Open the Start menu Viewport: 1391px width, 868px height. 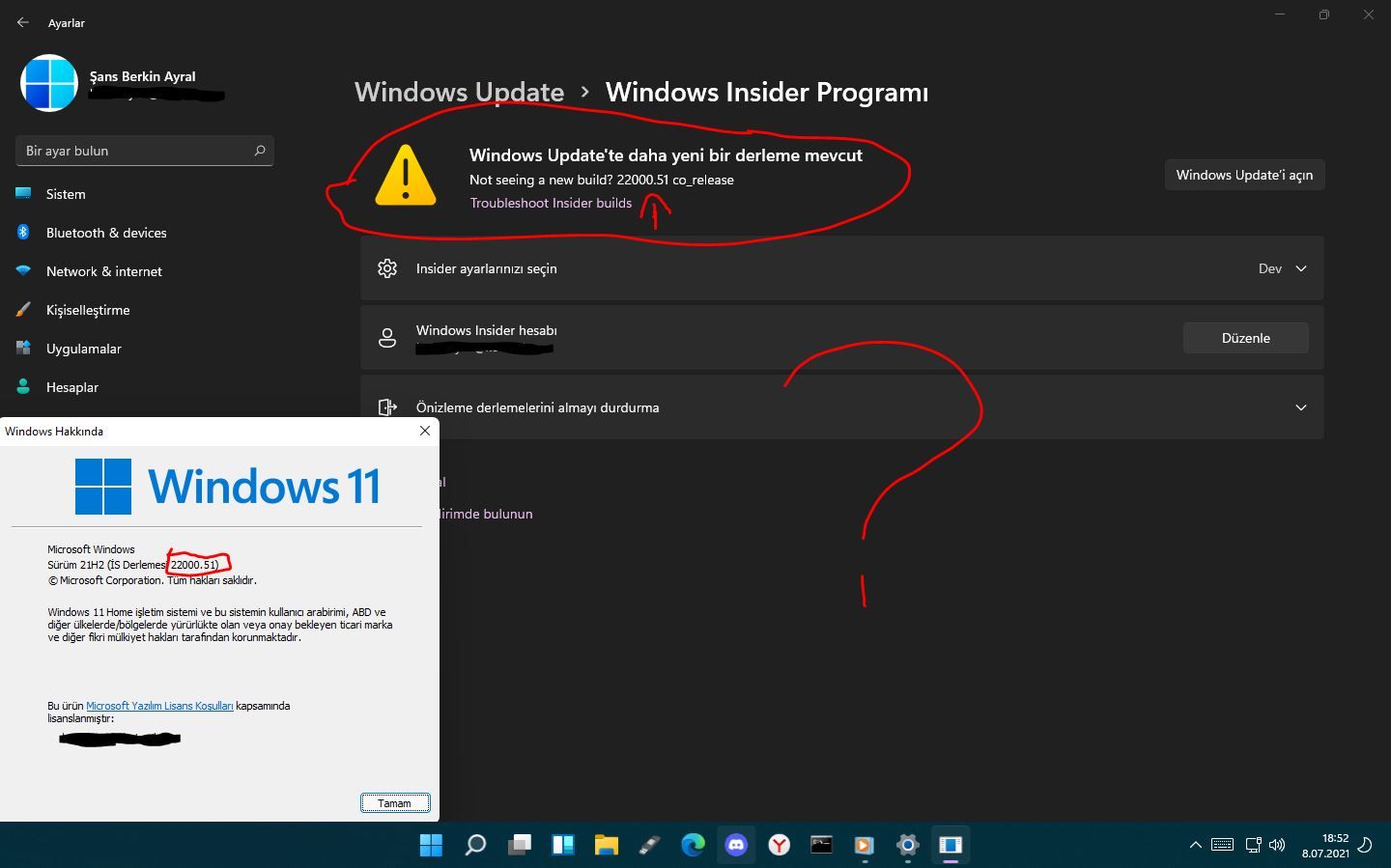point(431,845)
